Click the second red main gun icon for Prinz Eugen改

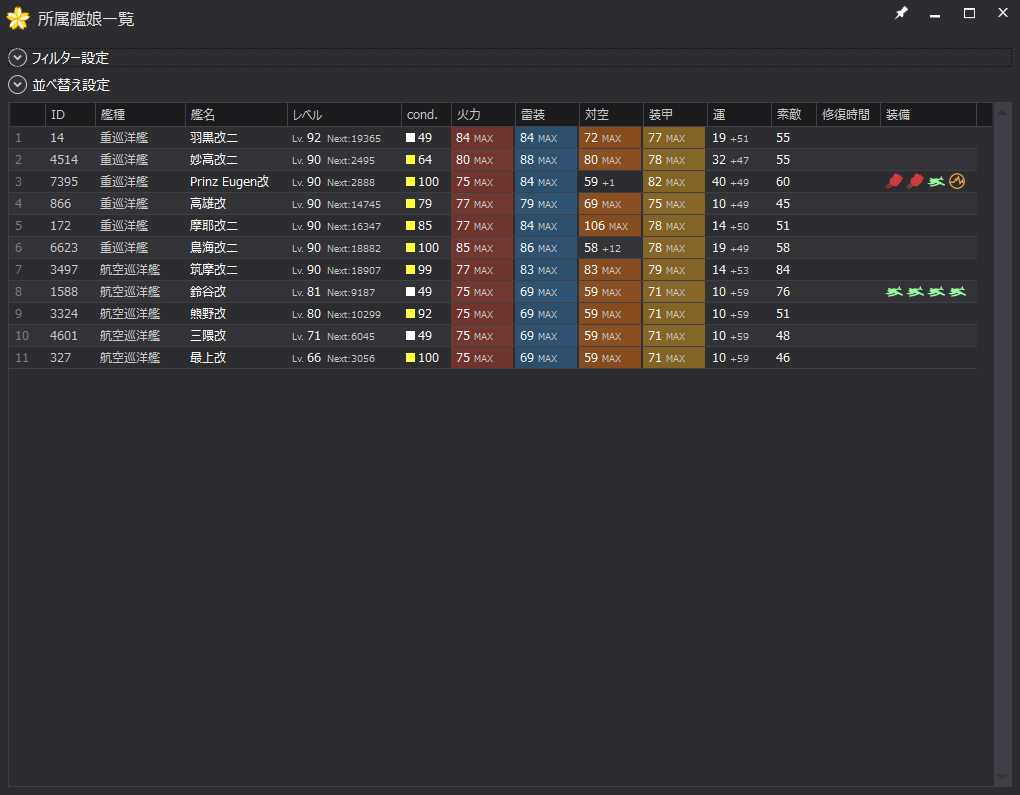tap(915, 182)
